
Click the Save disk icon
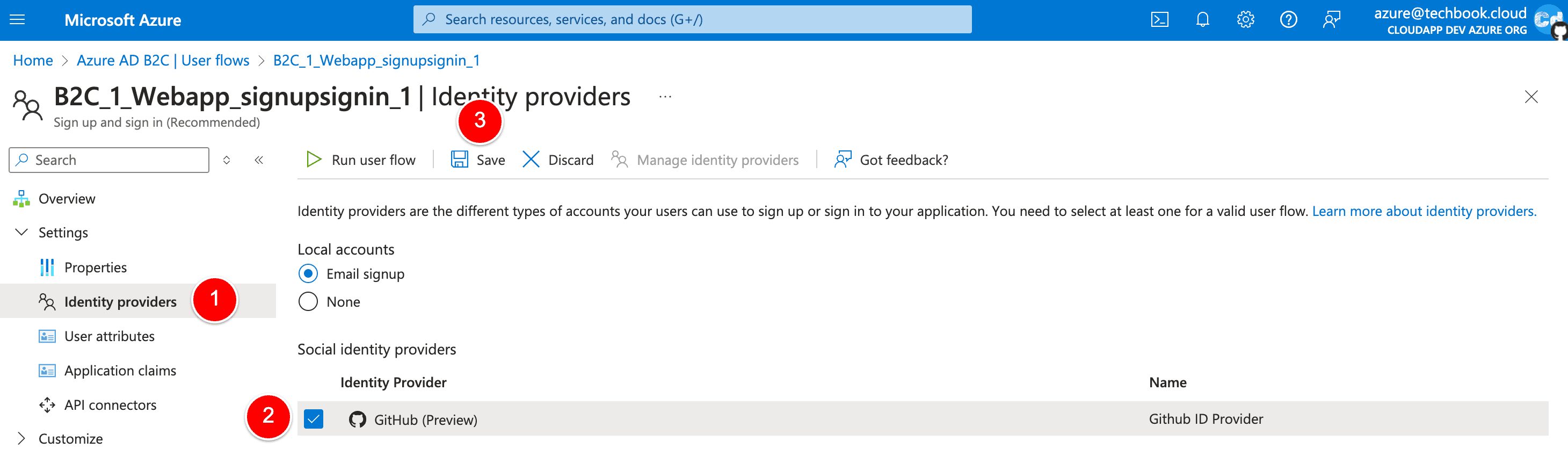[459, 160]
